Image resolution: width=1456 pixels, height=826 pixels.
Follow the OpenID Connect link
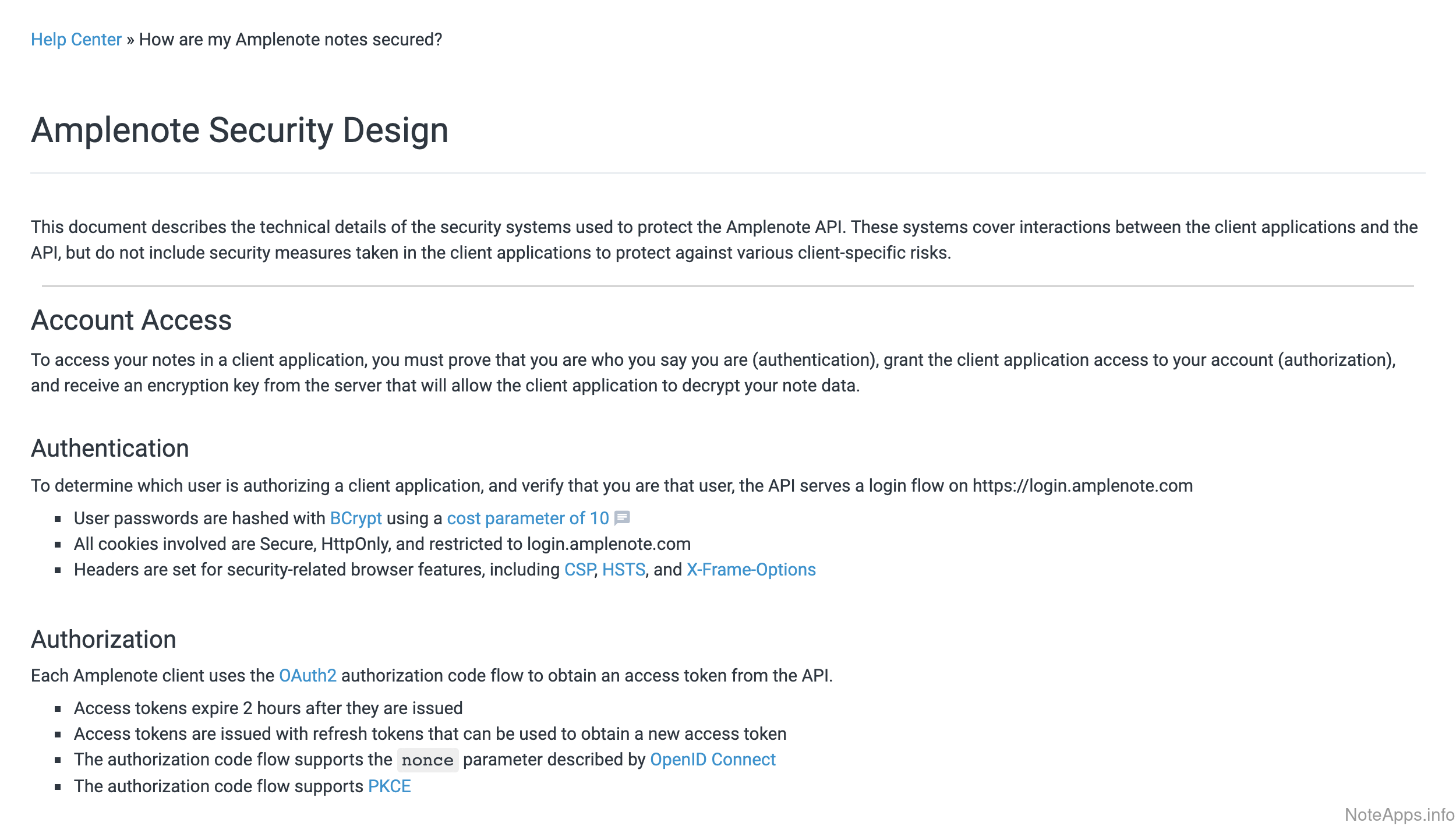coord(712,760)
